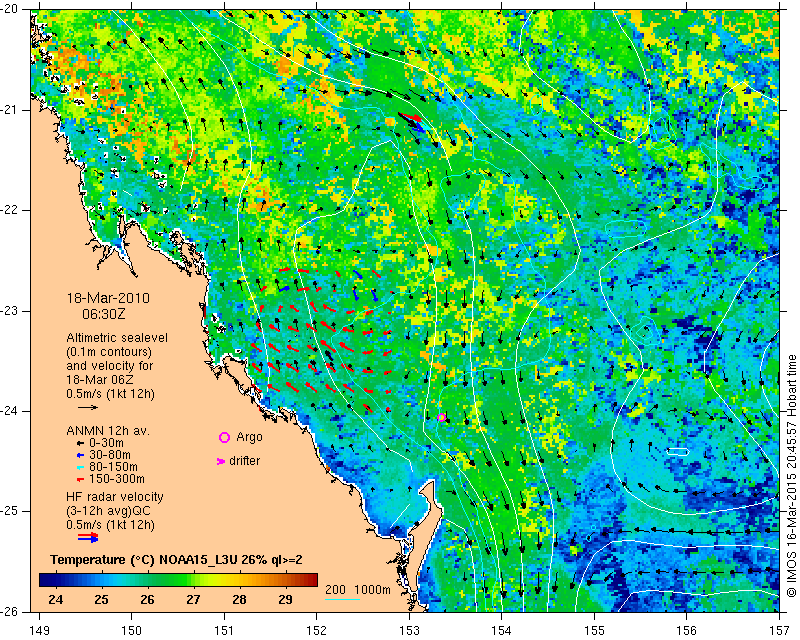This screenshot has width=800, height=640.
Task: Click the latitude axis label -25
Action: [10, 512]
